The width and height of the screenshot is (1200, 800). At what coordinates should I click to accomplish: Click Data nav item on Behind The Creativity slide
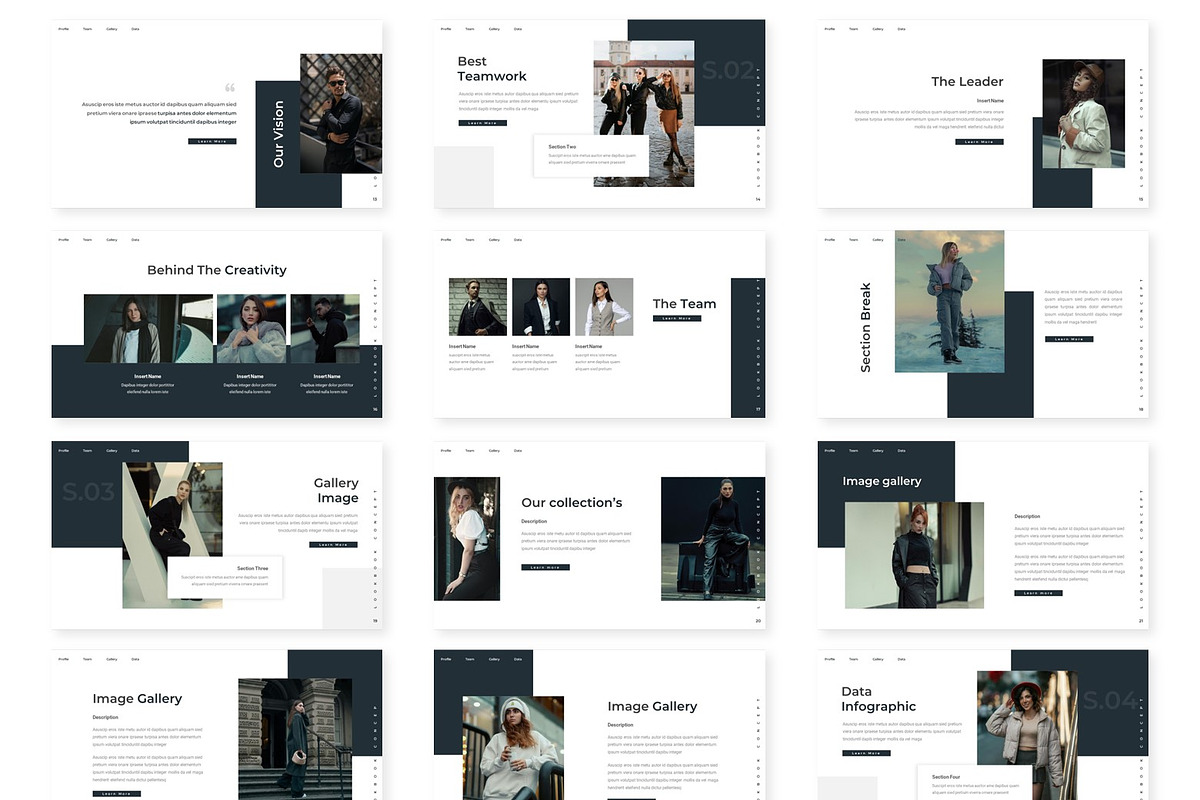tap(135, 240)
